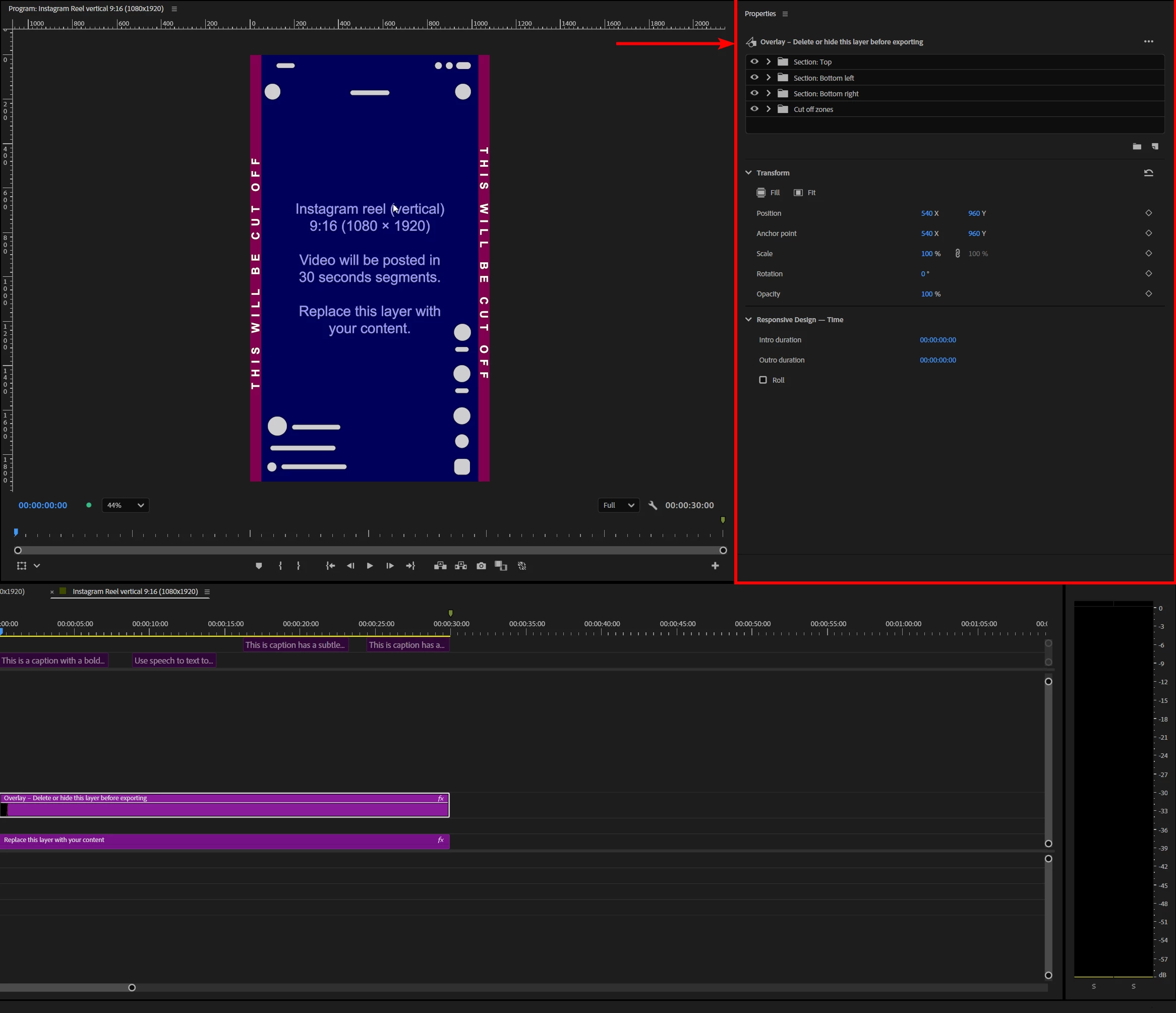Open the Properties panel menu
Image resolution: width=1176 pixels, height=1013 pixels.
coord(786,14)
